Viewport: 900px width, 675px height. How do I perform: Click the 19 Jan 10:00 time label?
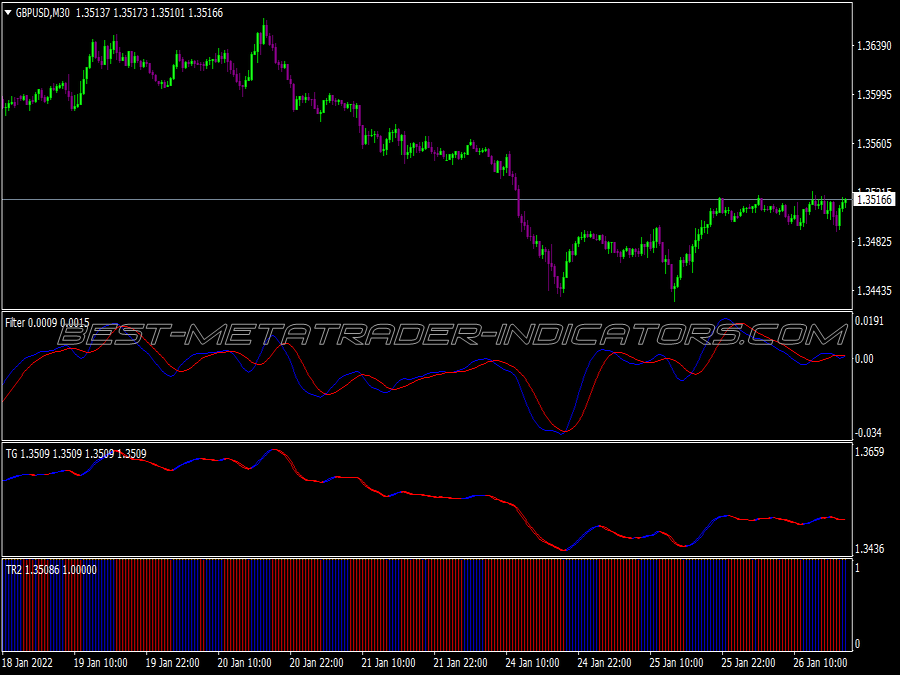pyautogui.click(x=100, y=663)
